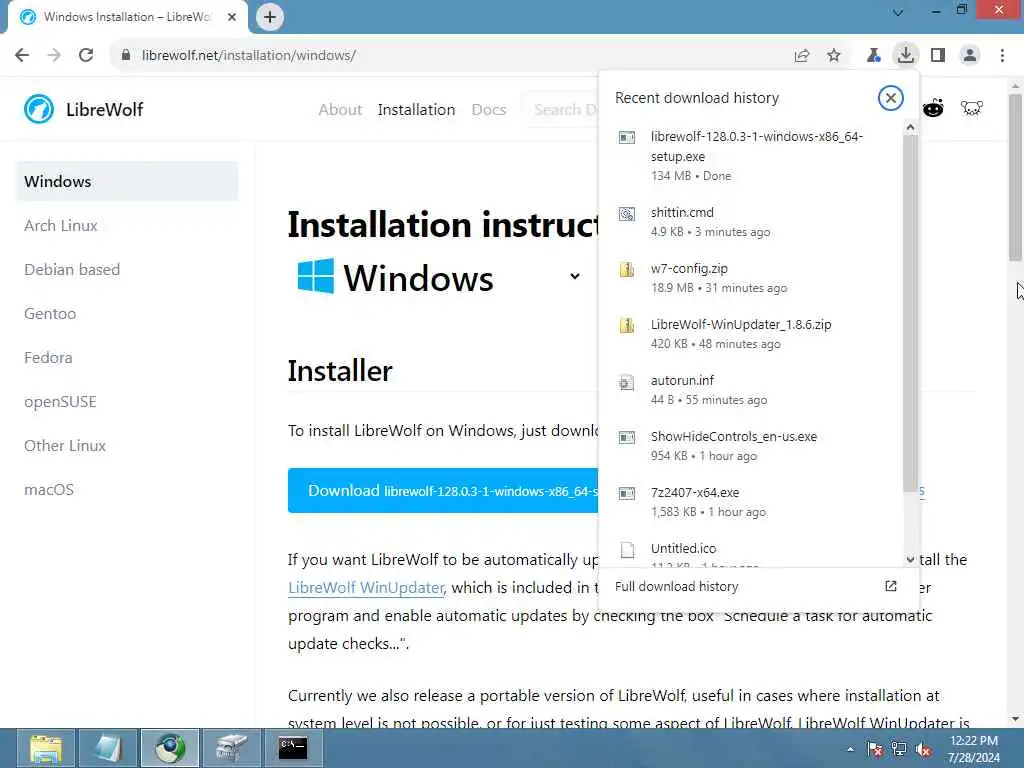The height and width of the screenshot is (768, 1024).
Task: Click the autorun.inf file icon
Action: 626,382
